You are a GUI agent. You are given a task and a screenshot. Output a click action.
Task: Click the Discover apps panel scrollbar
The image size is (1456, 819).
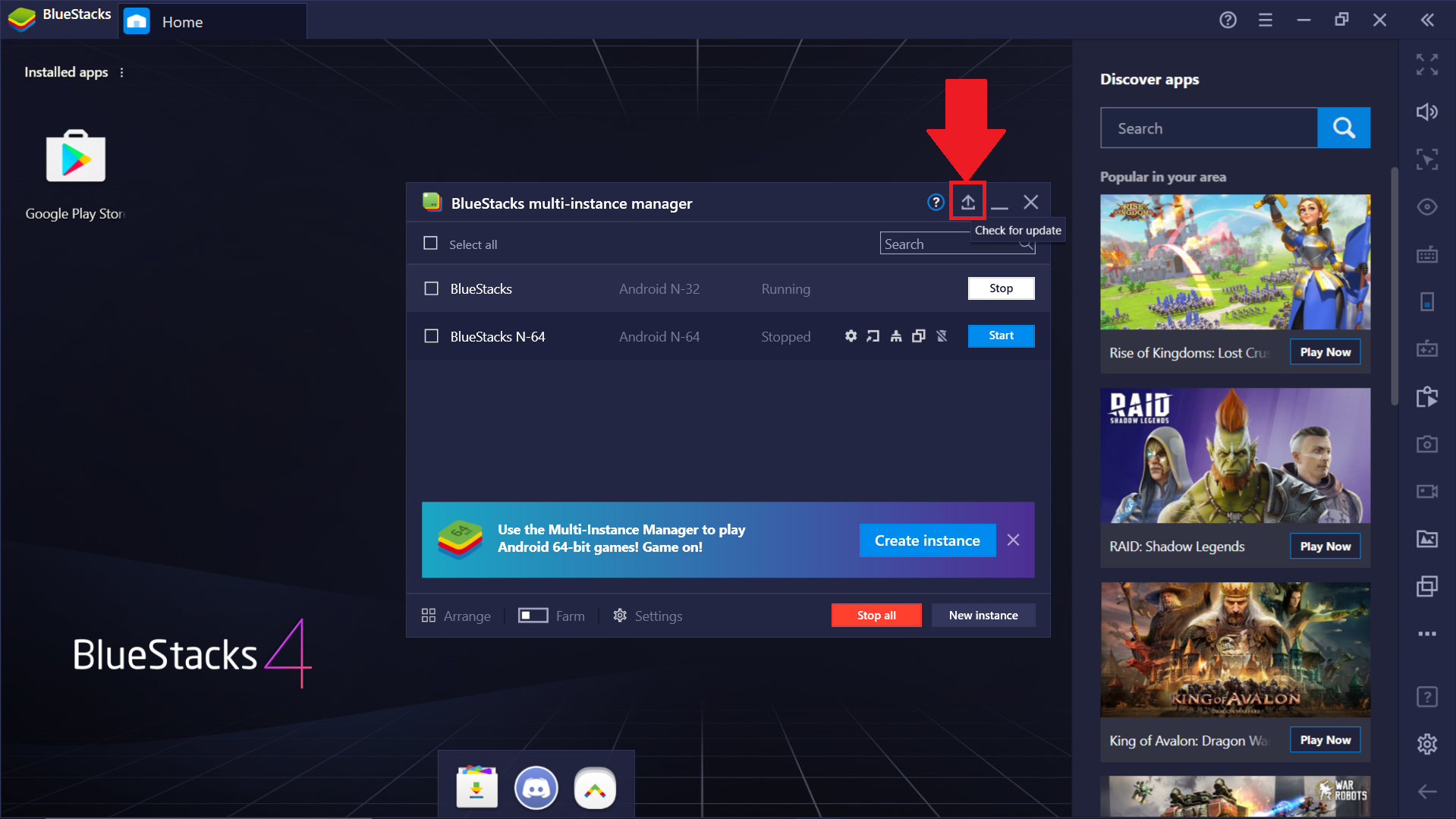(x=1394, y=286)
